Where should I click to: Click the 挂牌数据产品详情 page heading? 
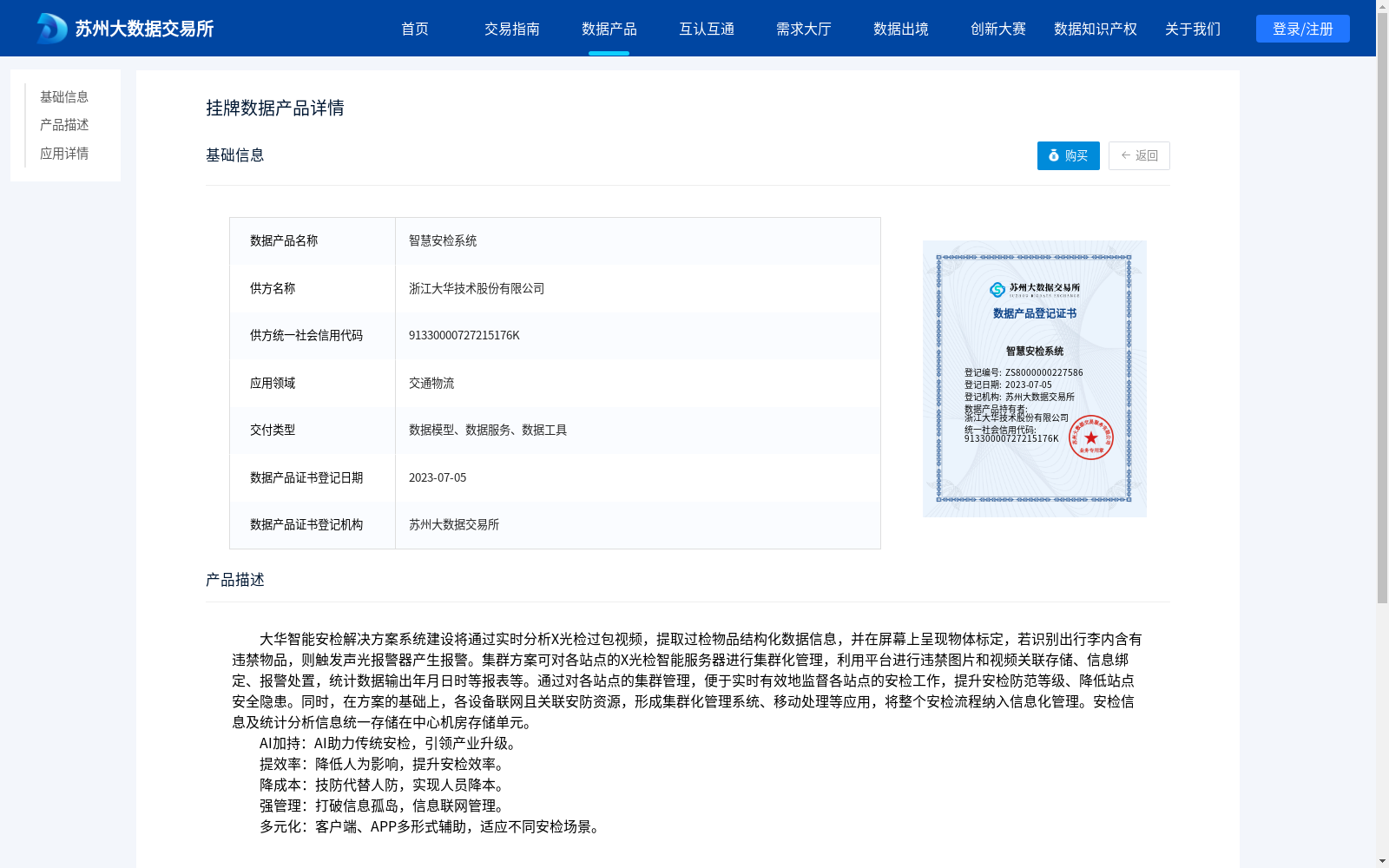click(x=275, y=108)
